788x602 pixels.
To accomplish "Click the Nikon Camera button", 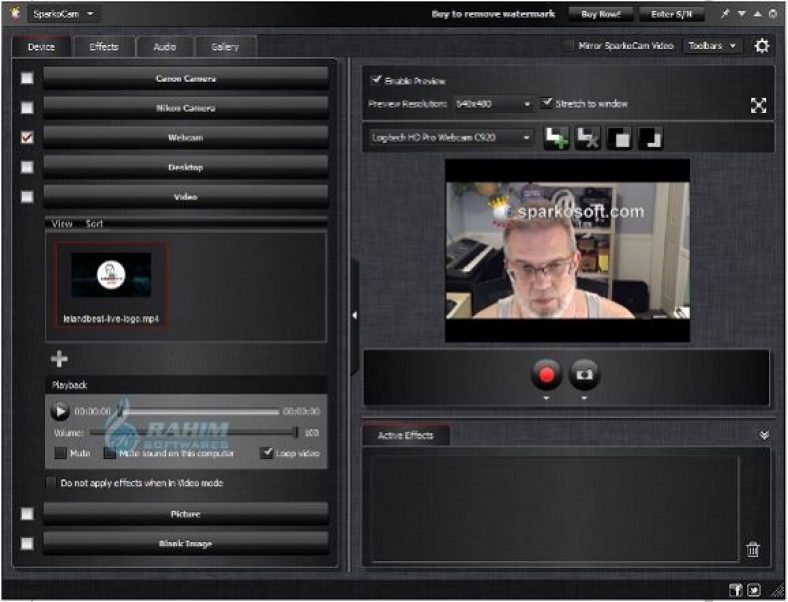I will (186, 108).
